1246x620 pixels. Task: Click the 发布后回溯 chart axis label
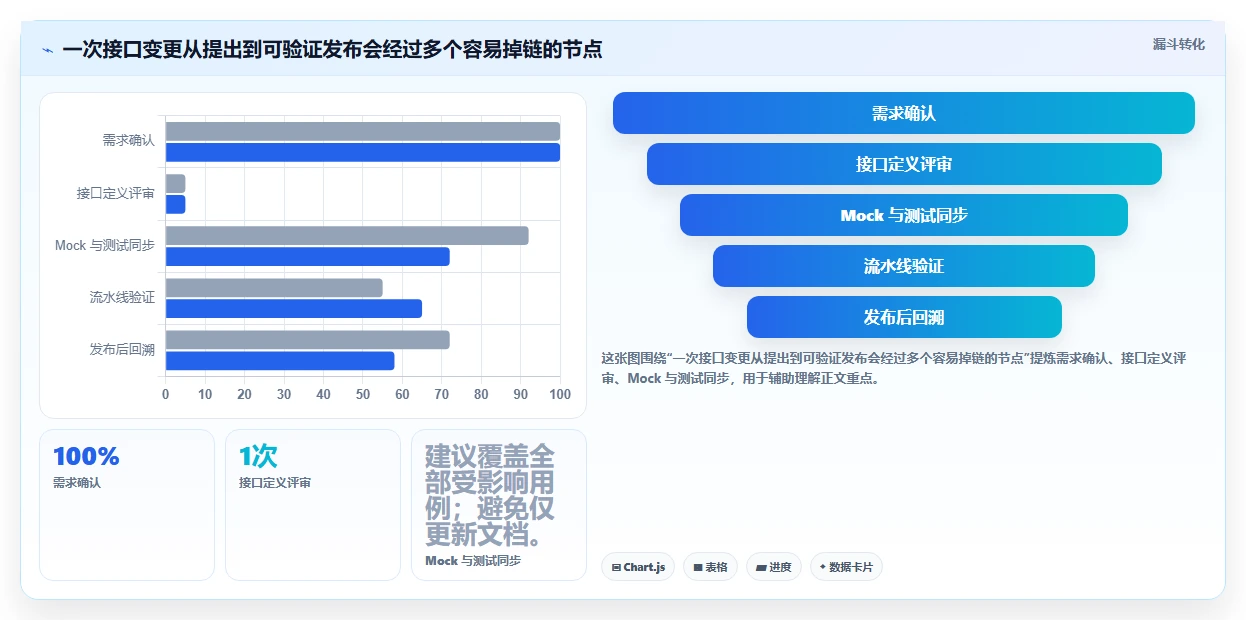coord(122,349)
